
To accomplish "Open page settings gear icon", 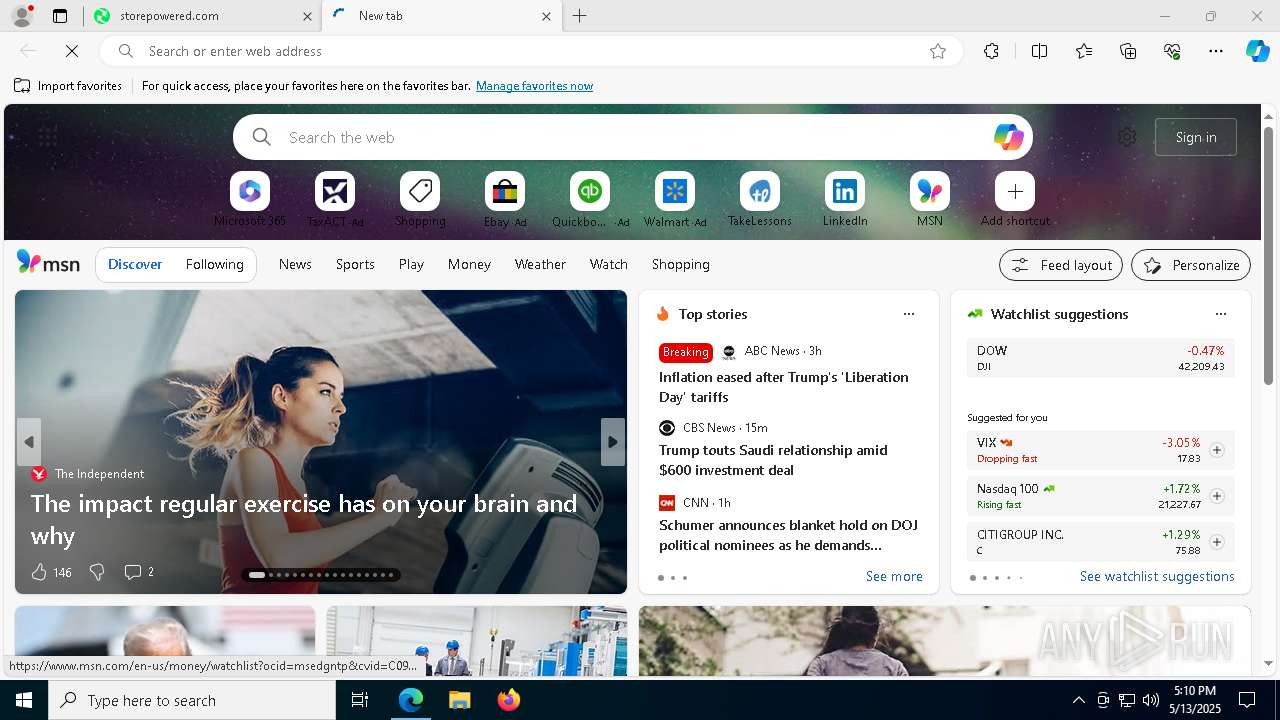I will [1127, 137].
